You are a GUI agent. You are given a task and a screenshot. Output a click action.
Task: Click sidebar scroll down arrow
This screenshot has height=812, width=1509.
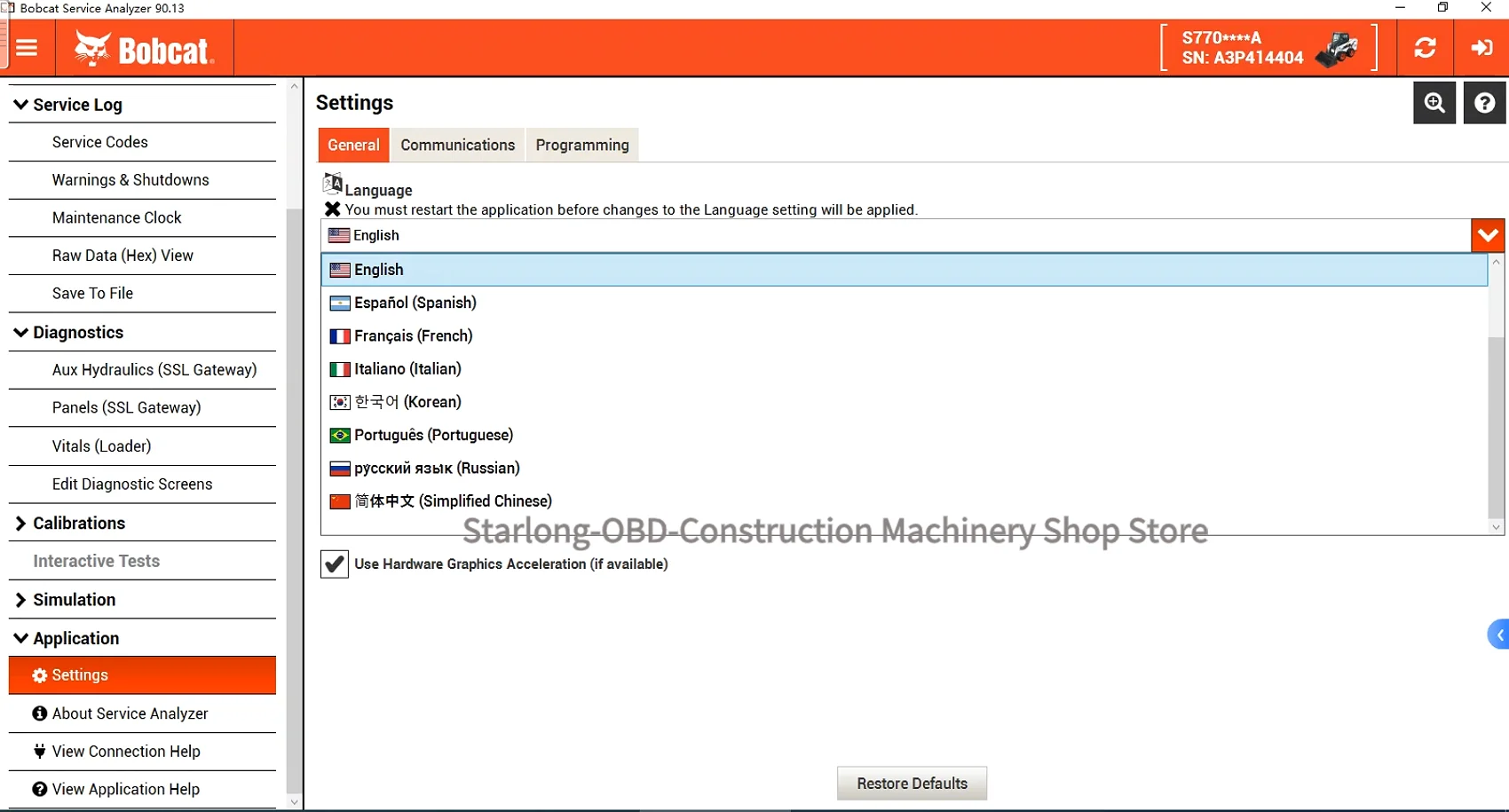(x=295, y=802)
